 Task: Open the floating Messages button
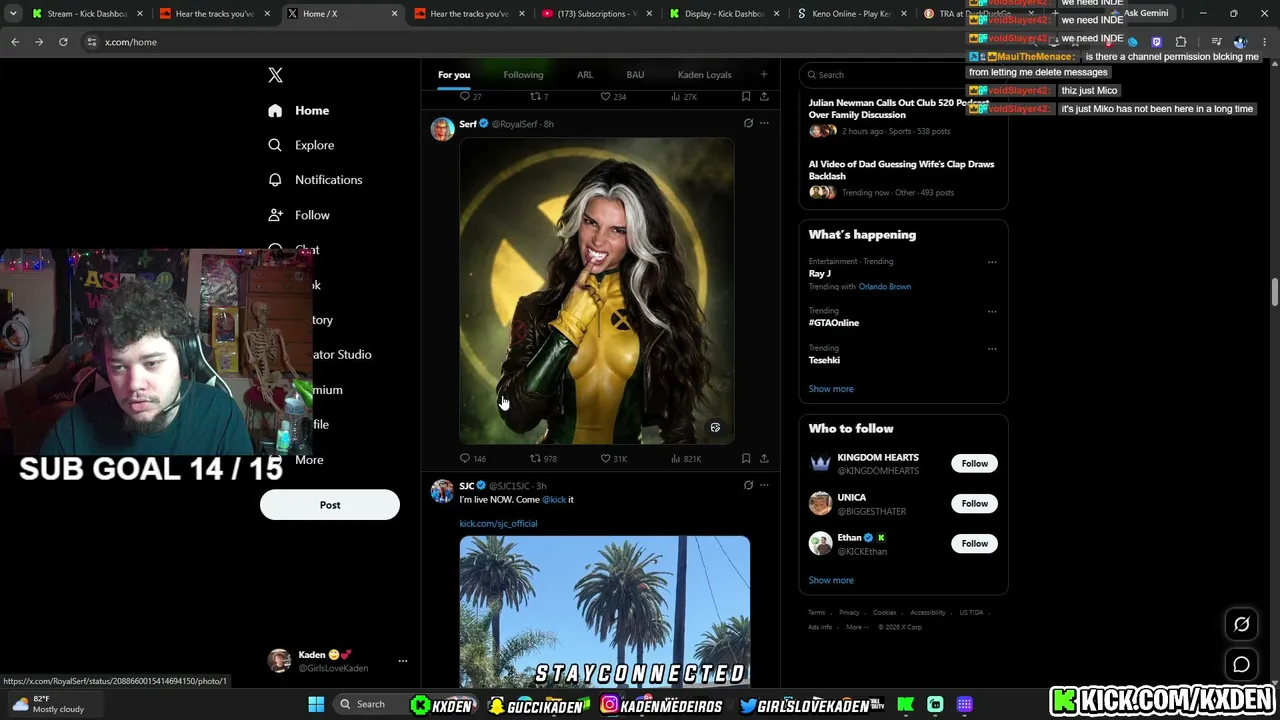[1241, 664]
